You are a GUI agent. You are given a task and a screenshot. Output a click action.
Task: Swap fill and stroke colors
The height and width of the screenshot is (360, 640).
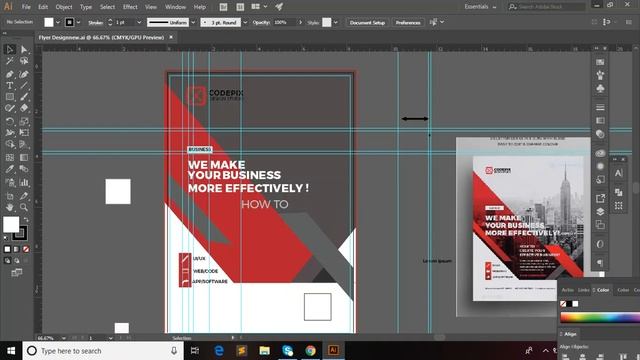(26, 220)
